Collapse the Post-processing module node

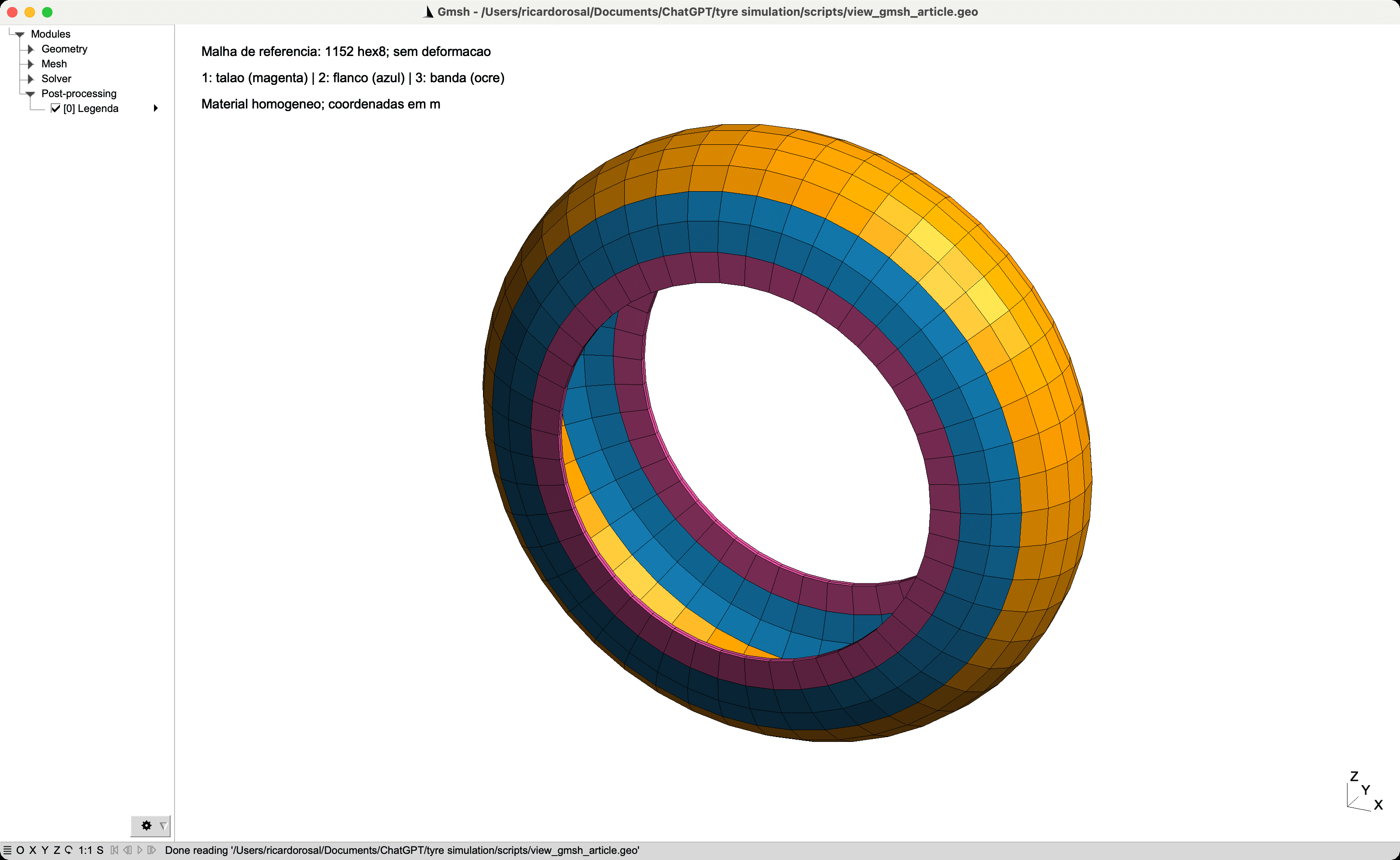pos(31,94)
